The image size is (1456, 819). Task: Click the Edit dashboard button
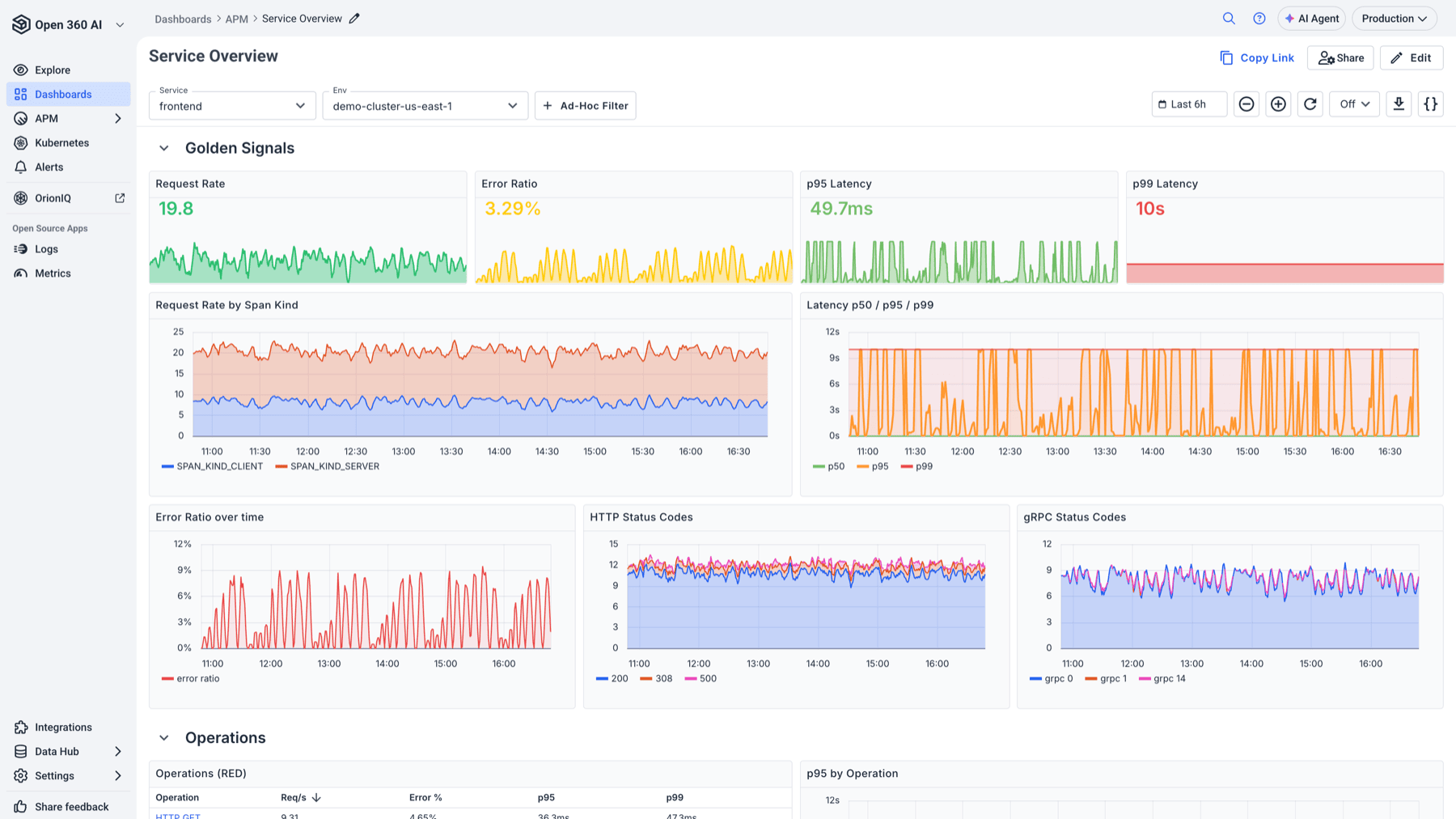coord(1412,58)
